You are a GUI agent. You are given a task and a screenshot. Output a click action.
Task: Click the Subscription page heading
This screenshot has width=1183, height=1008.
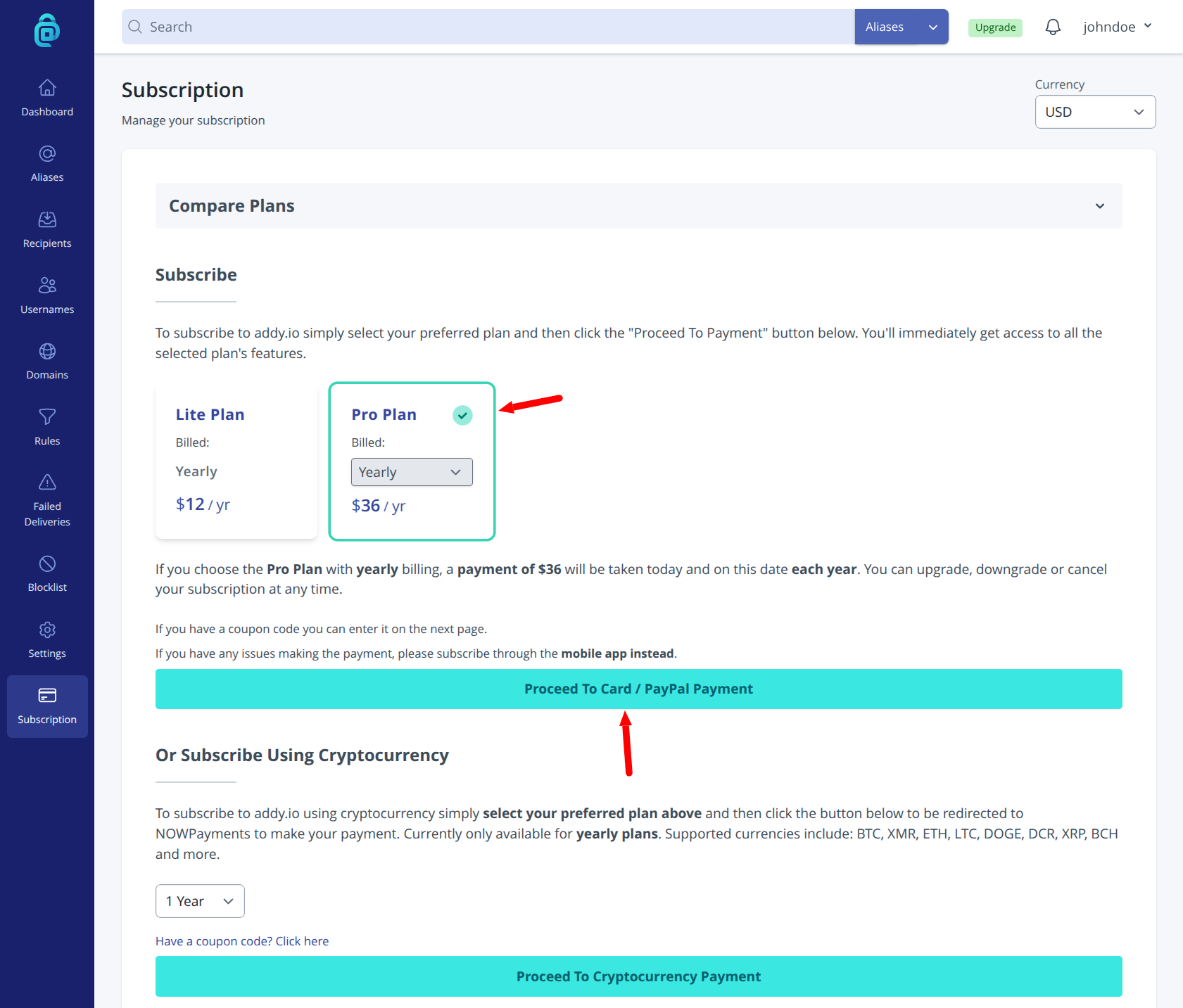point(182,90)
